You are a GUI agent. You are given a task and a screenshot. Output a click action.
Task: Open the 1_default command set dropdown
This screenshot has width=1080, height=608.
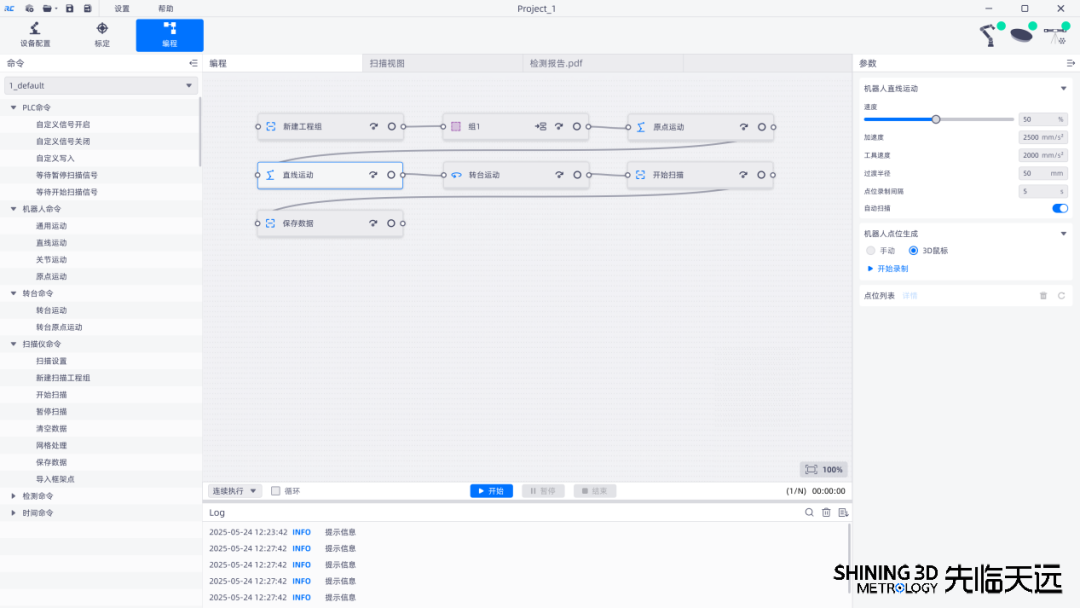(100, 86)
